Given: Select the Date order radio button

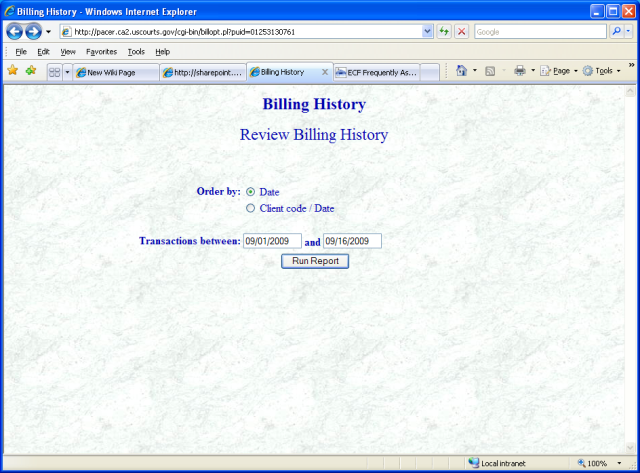Looking at the screenshot, I should (x=251, y=192).
